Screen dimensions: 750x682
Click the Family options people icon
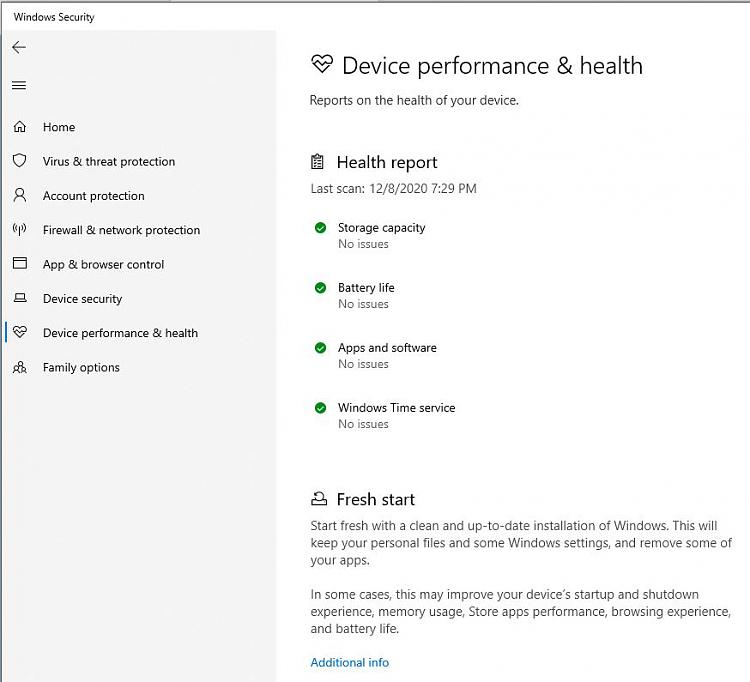20,367
